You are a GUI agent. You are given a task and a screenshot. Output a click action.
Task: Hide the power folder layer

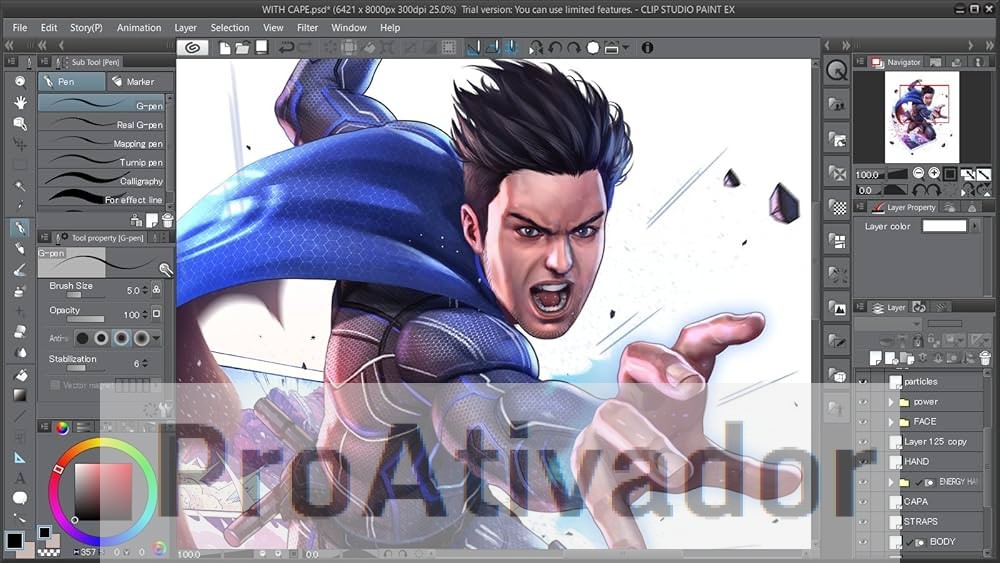(863, 402)
